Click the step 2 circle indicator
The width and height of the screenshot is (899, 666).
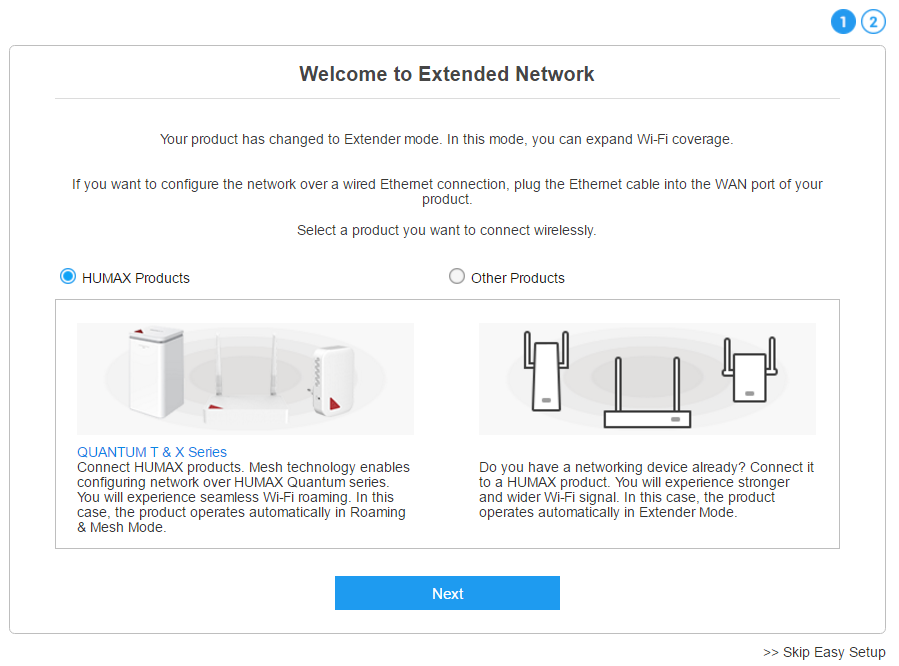tap(873, 22)
